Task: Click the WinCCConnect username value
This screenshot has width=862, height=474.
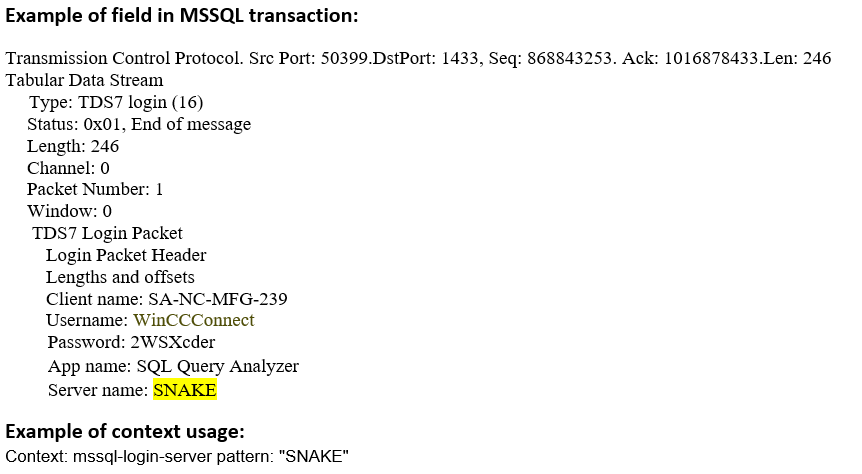Action: 194,320
